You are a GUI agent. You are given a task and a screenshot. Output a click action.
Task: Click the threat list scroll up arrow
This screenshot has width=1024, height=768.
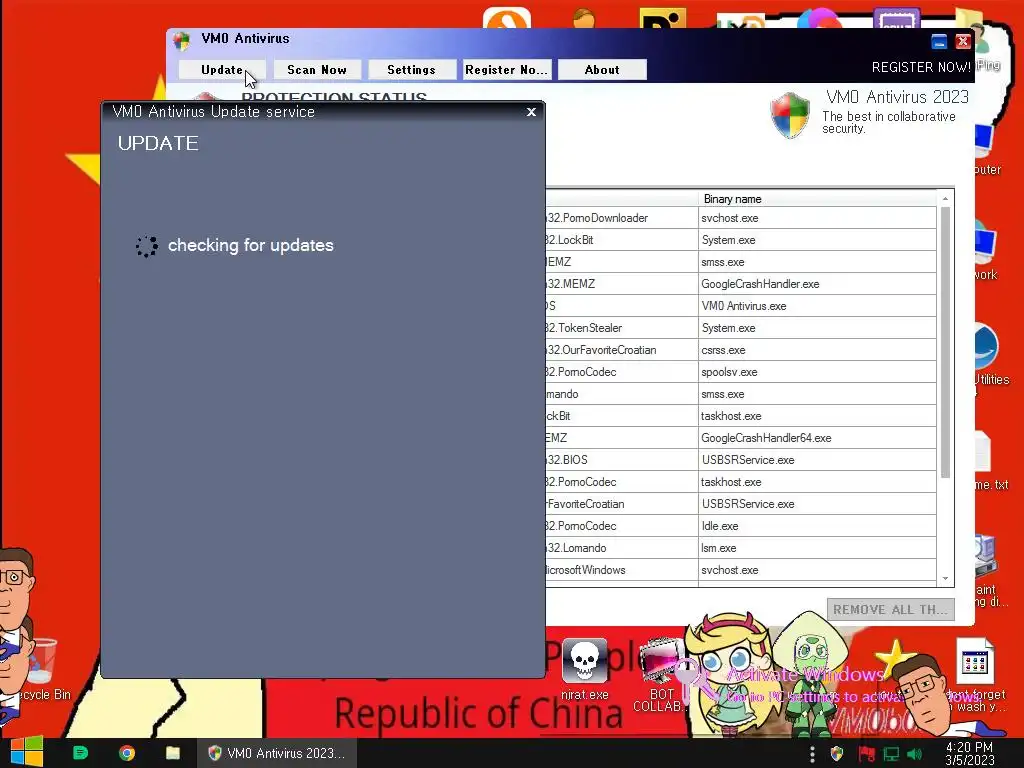point(945,198)
